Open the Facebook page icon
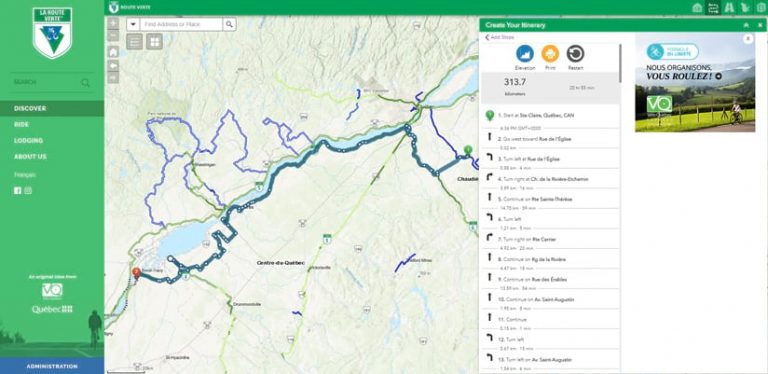Screen dimensions: 768x374 click(x=18, y=191)
